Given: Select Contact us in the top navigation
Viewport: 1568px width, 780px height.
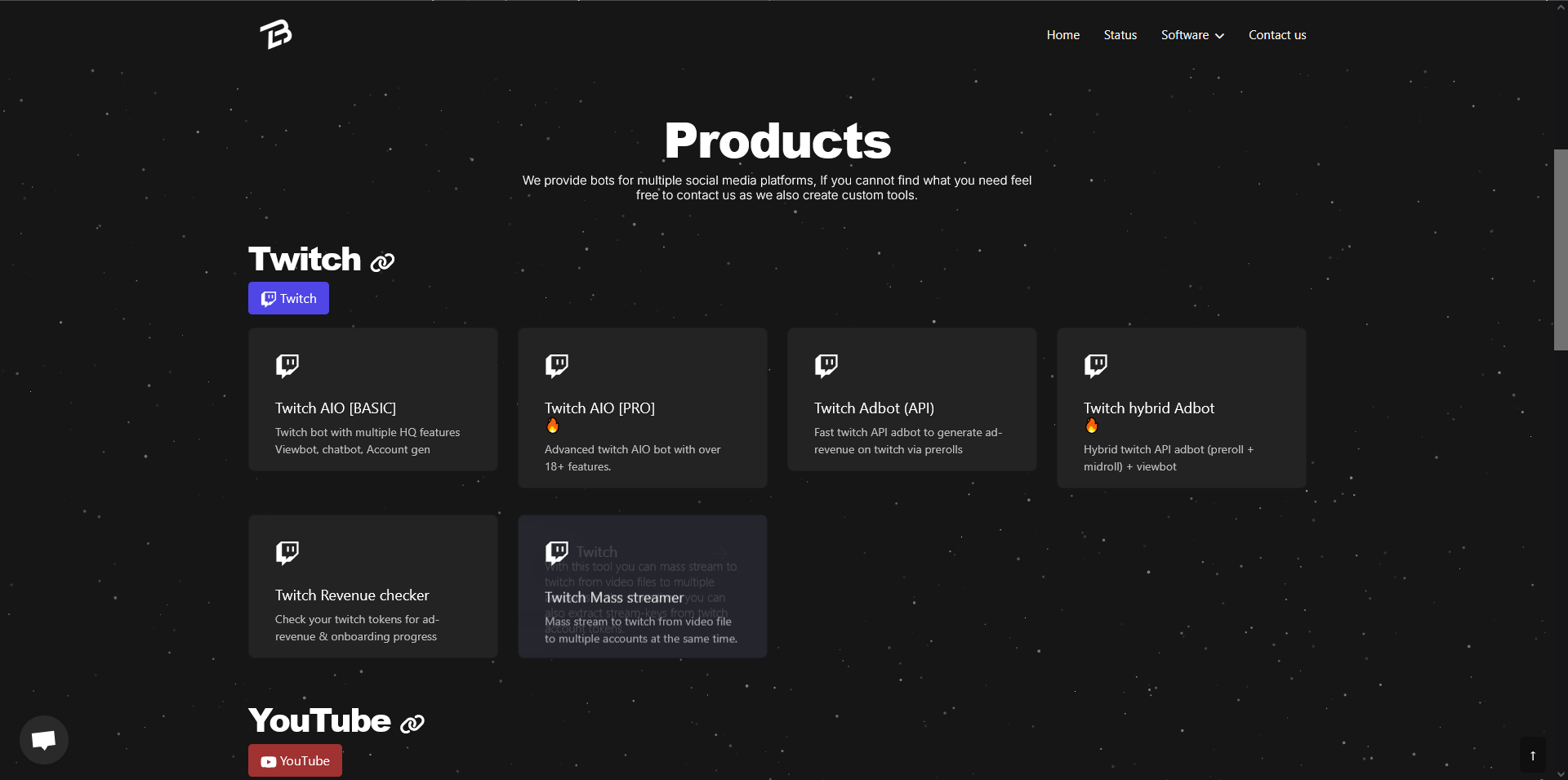Looking at the screenshot, I should [1277, 34].
